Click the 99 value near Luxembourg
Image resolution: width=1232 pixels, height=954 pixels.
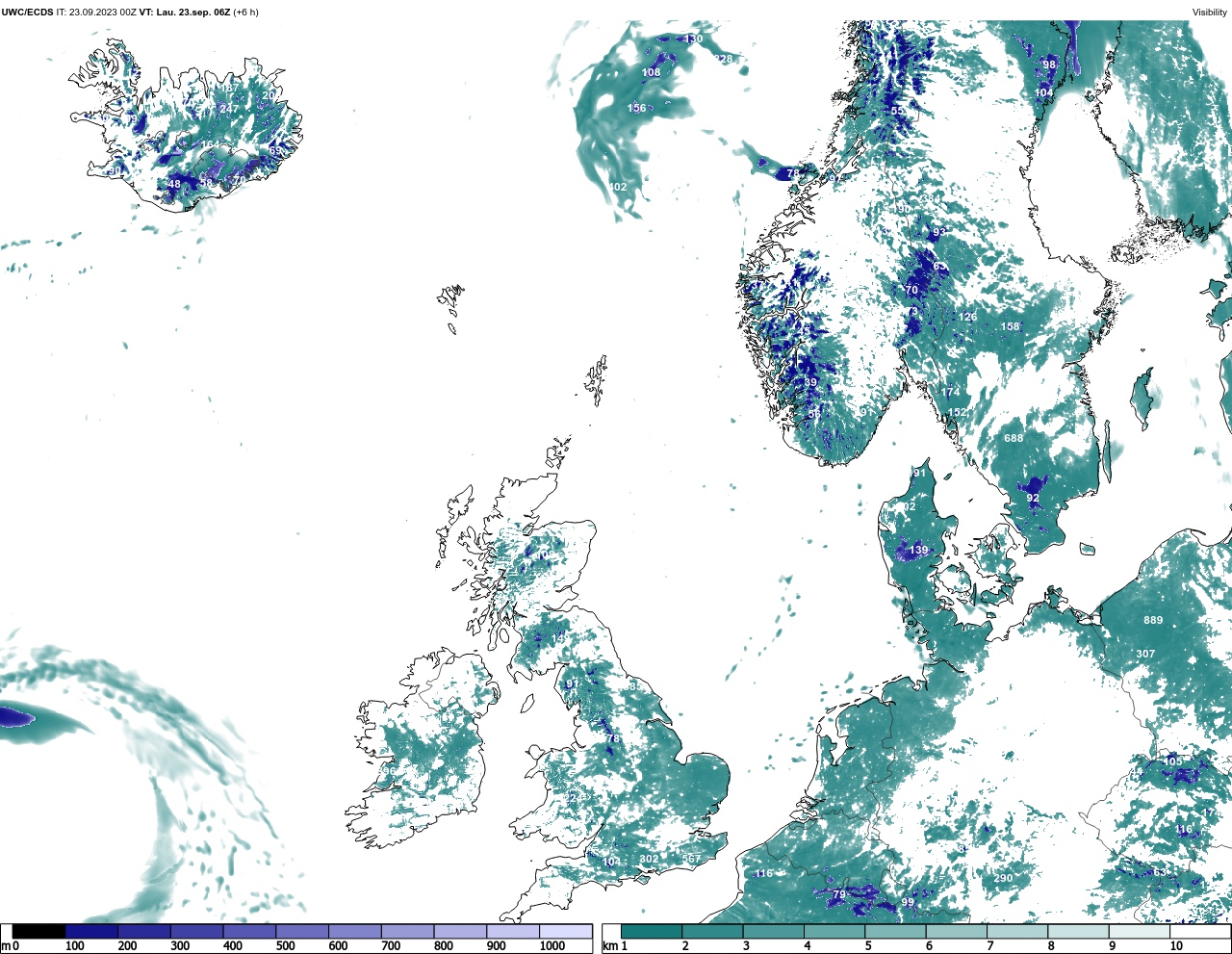(x=908, y=902)
